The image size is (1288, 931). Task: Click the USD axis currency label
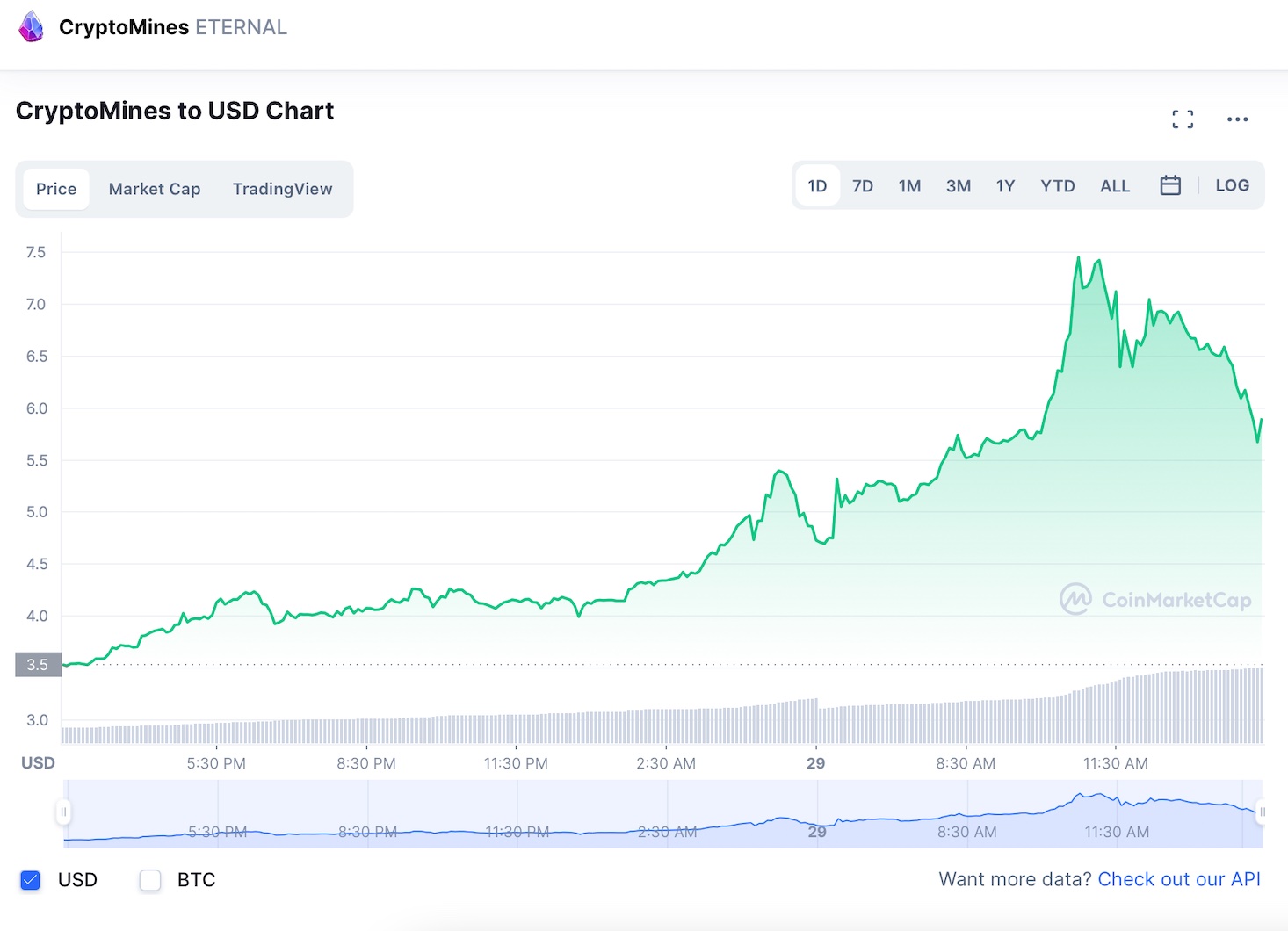tap(38, 762)
